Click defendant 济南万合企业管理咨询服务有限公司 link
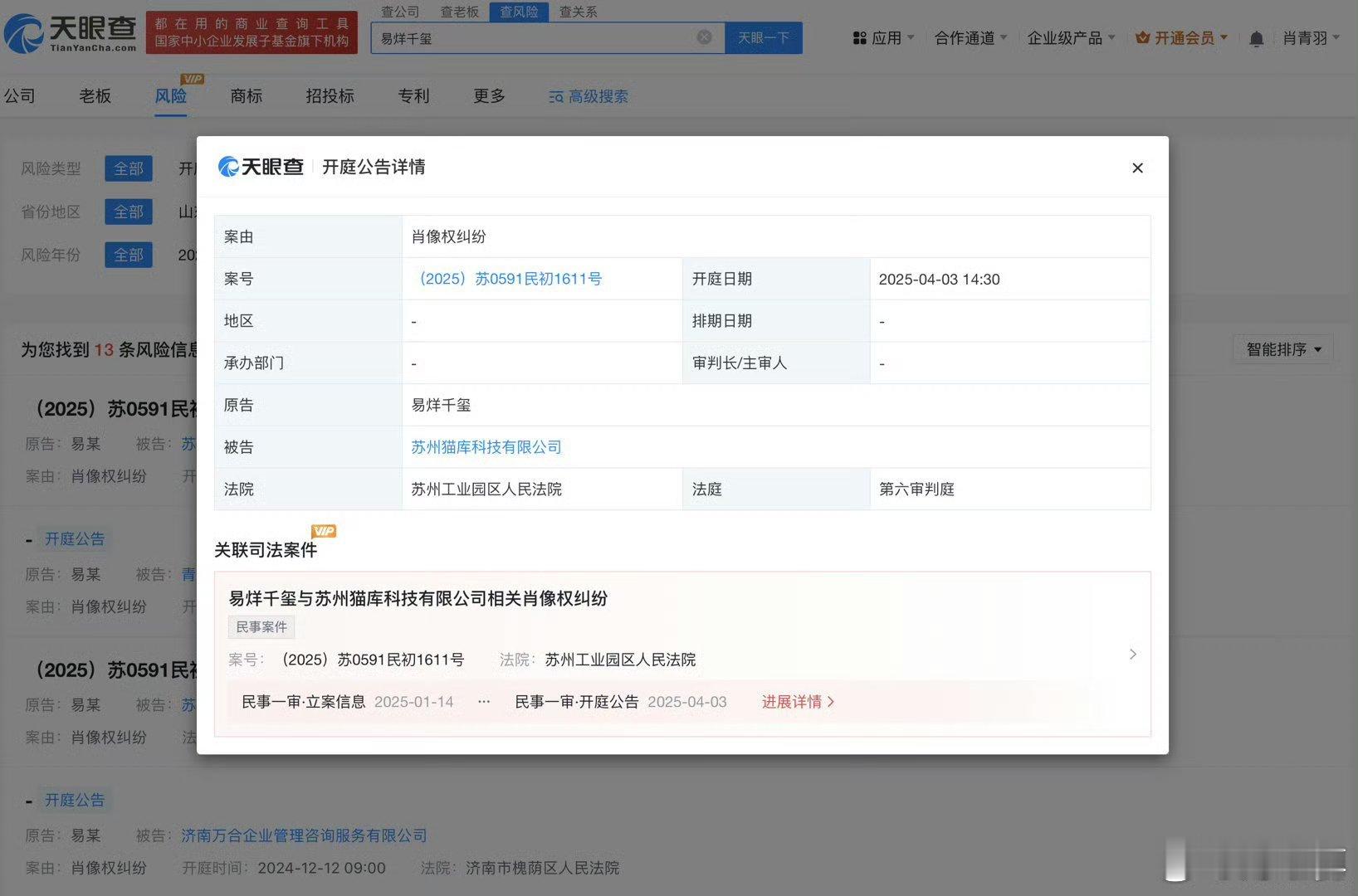The image size is (1358, 896). (x=305, y=835)
